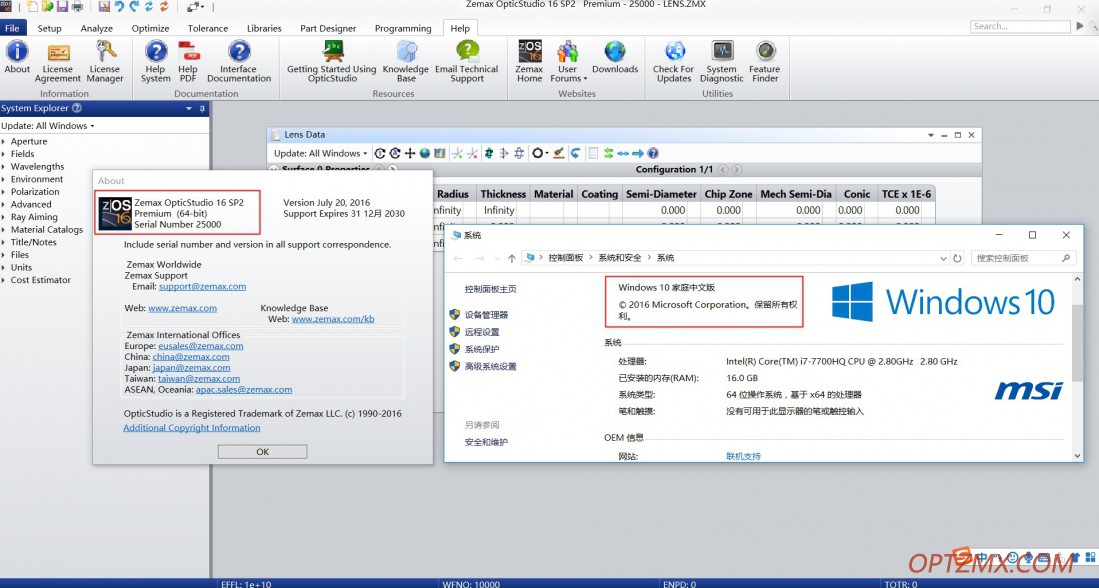Click the blue right arrow icon in Lens Data toolbar
The height and width of the screenshot is (588, 1099).
(x=638, y=153)
